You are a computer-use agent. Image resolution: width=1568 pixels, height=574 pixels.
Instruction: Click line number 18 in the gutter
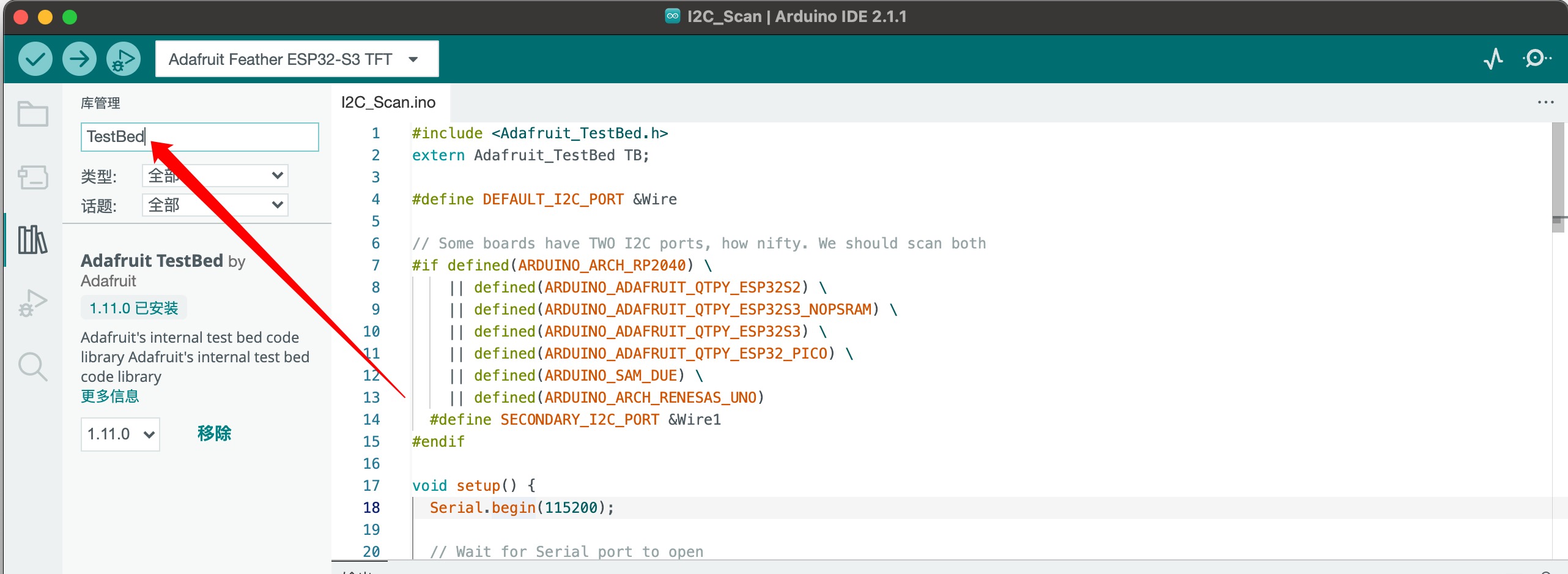pos(371,508)
